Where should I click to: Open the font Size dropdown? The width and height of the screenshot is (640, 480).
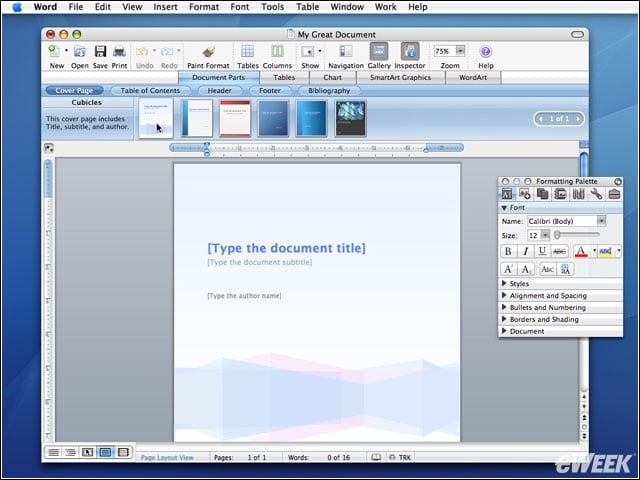coord(545,235)
